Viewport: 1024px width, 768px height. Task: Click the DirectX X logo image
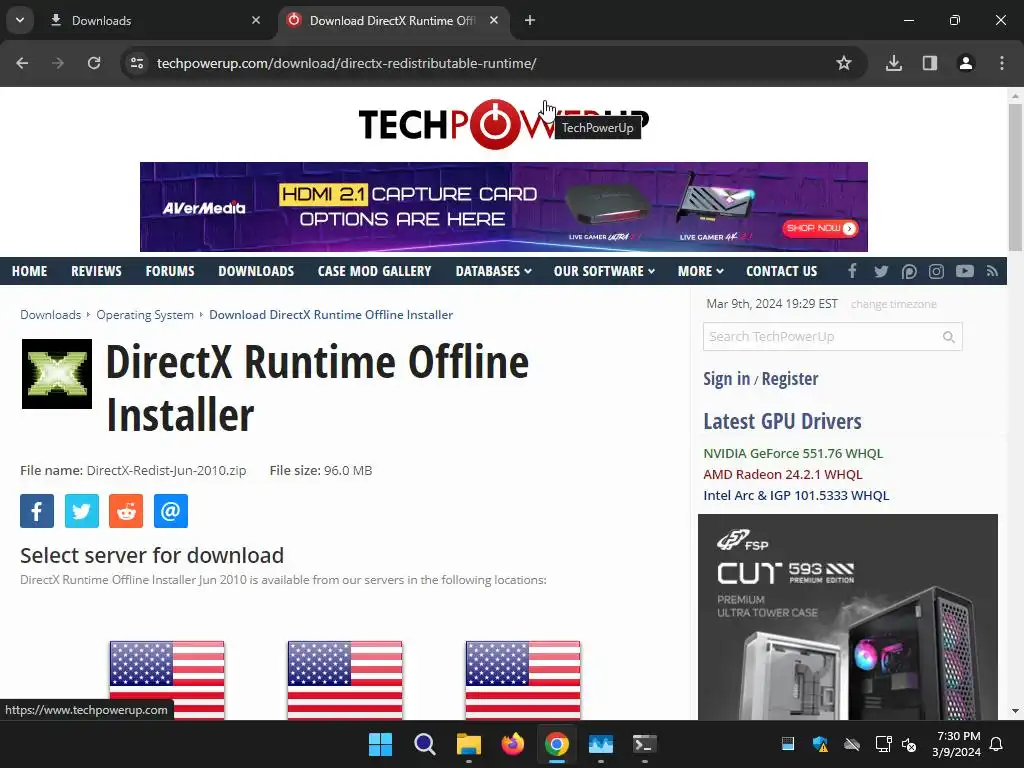point(57,374)
